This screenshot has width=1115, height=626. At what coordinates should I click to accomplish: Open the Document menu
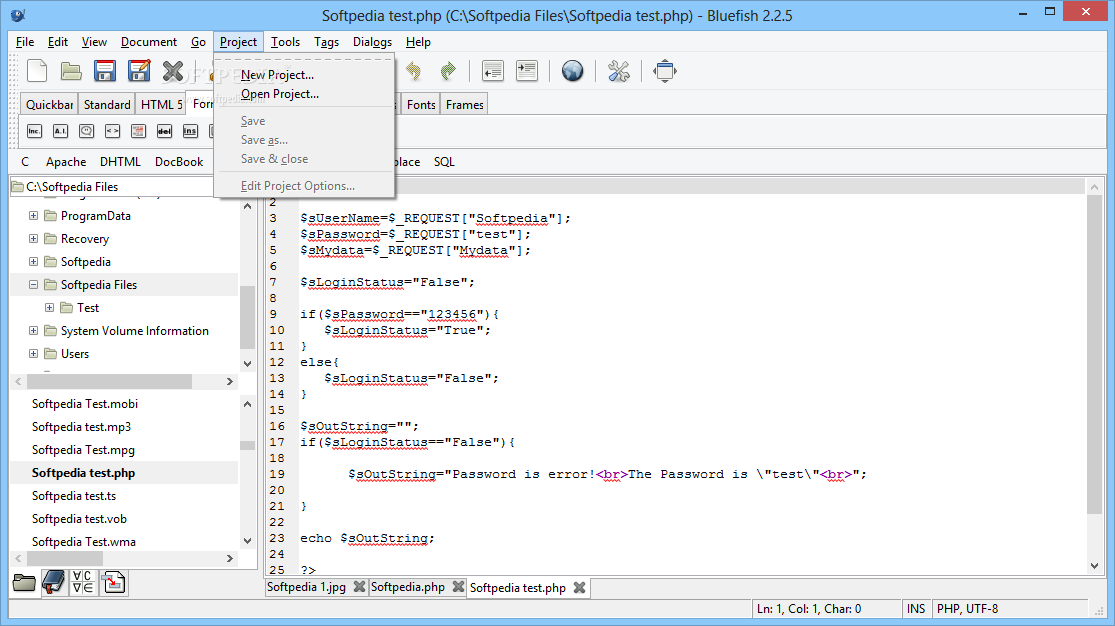(x=149, y=42)
